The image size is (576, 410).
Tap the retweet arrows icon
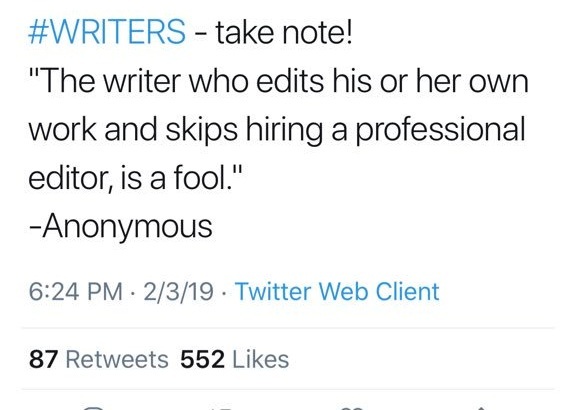[x=222, y=408]
